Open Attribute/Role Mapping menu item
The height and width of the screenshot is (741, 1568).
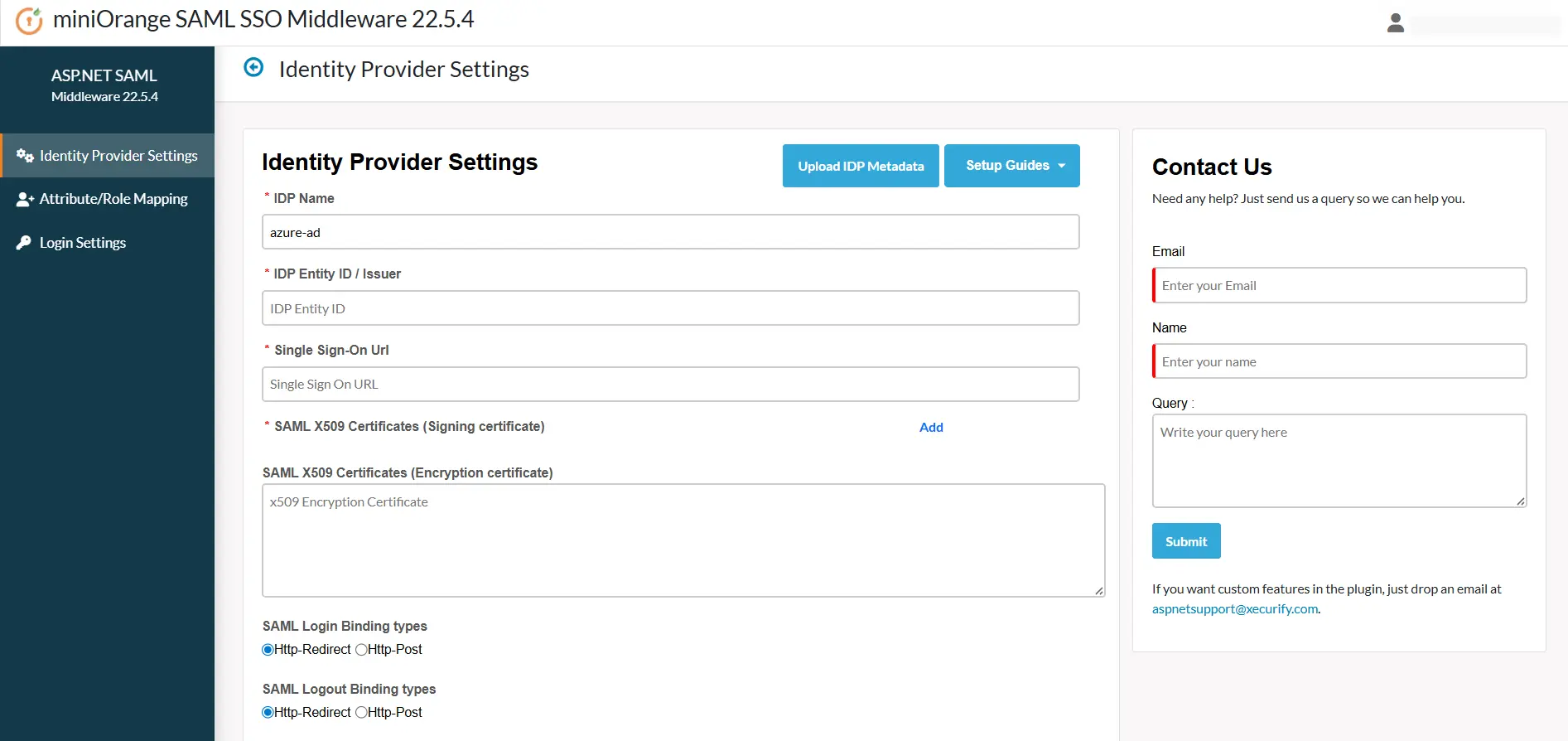(x=113, y=199)
